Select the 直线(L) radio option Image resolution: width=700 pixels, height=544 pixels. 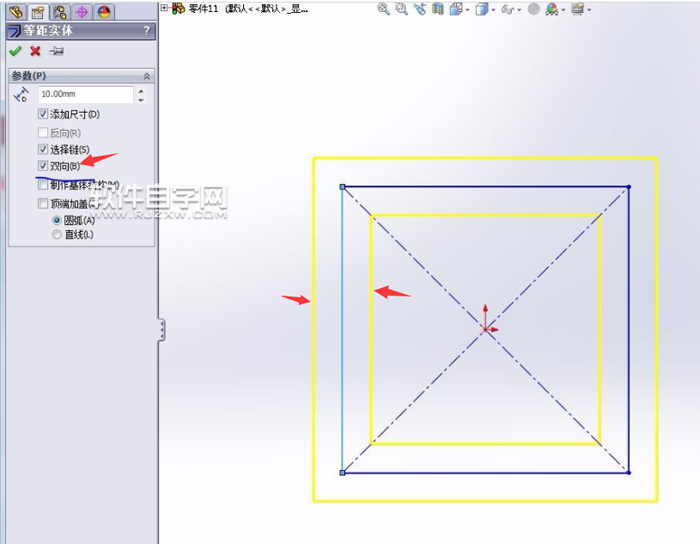point(57,234)
